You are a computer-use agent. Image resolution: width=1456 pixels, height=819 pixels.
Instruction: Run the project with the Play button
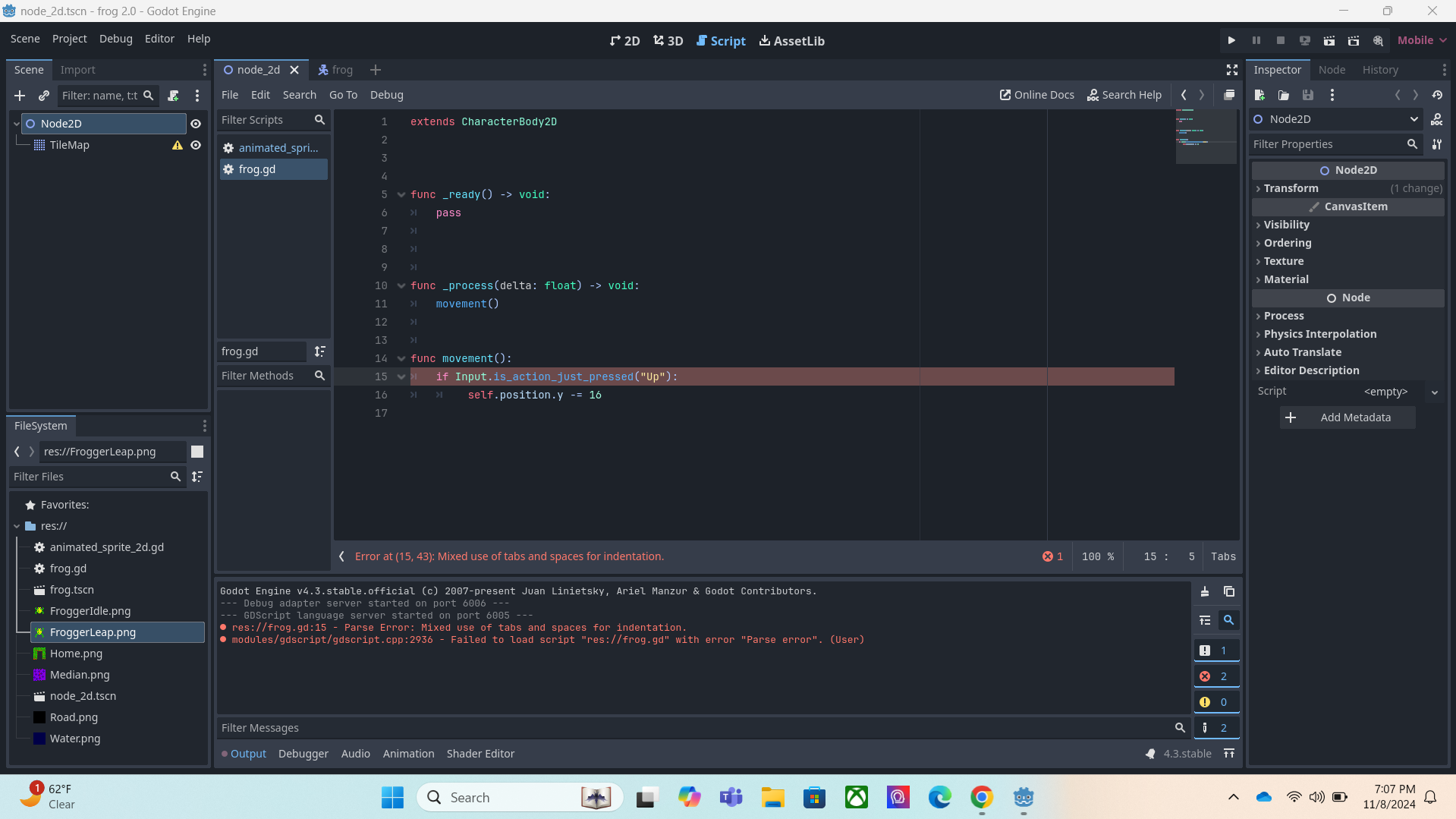pyautogui.click(x=1231, y=40)
